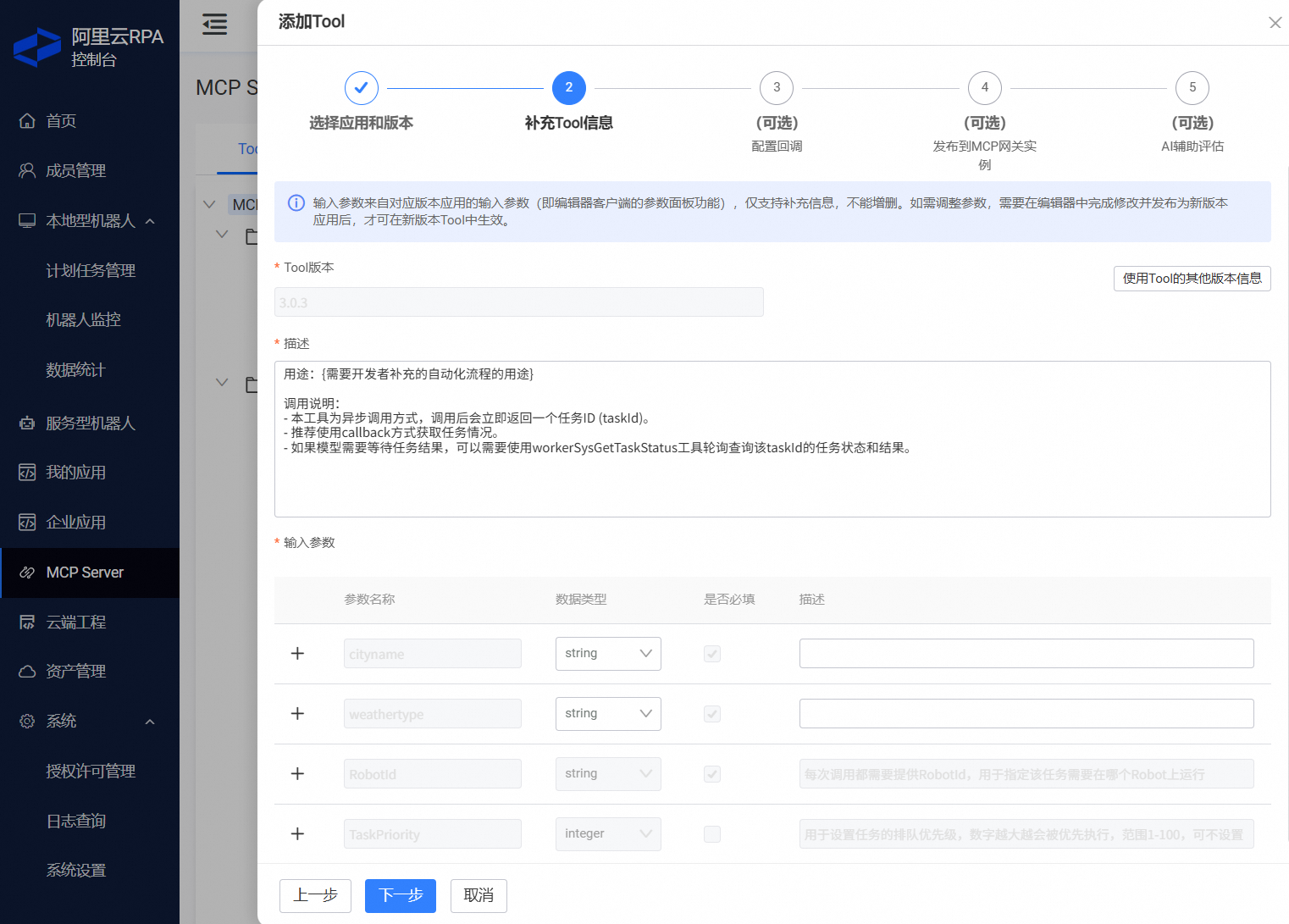Cancel with the 取消 button
1289x924 pixels.
click(x=479, y=896)
